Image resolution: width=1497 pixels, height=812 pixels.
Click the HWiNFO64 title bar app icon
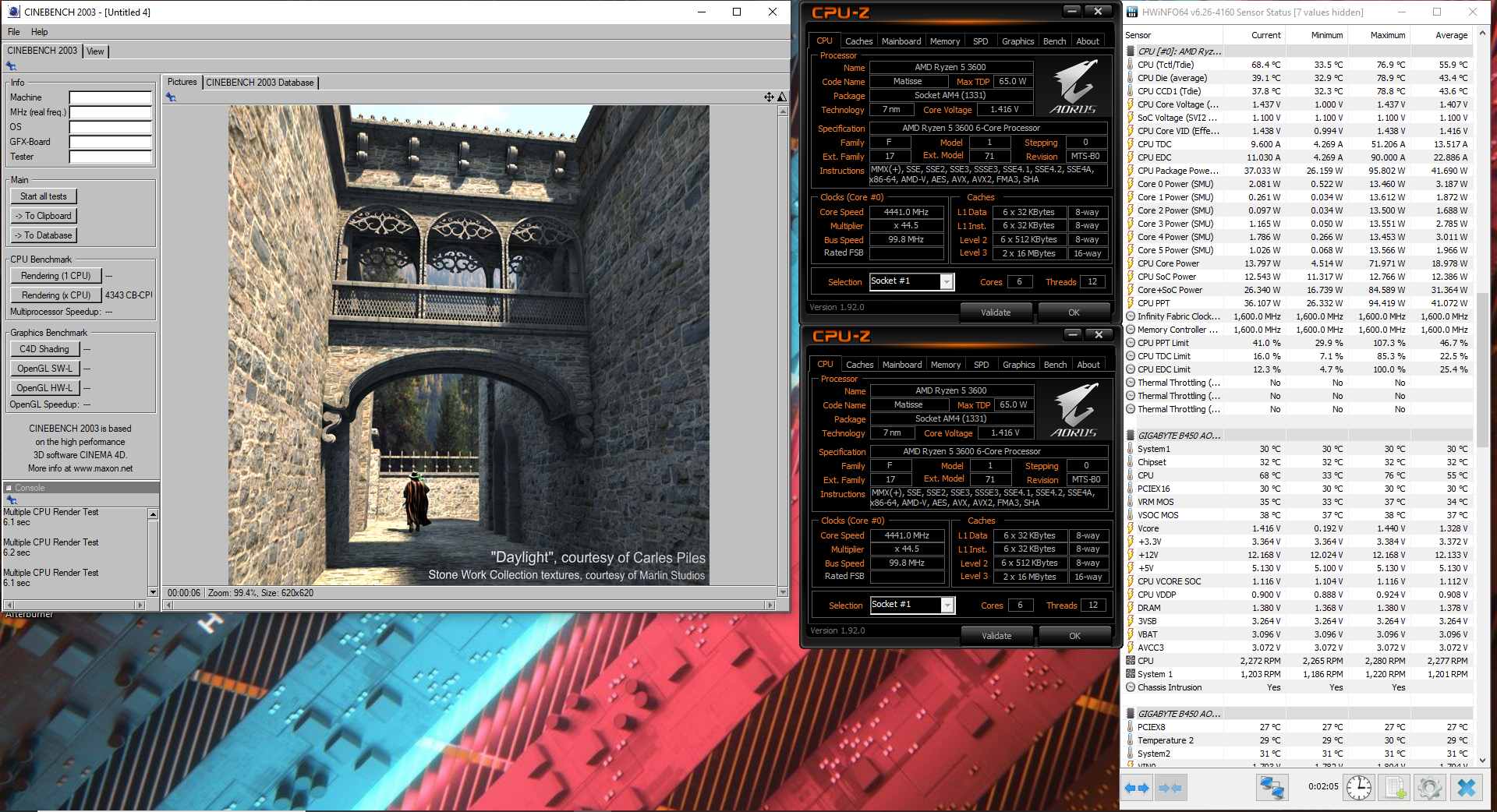pos(1132,12)
